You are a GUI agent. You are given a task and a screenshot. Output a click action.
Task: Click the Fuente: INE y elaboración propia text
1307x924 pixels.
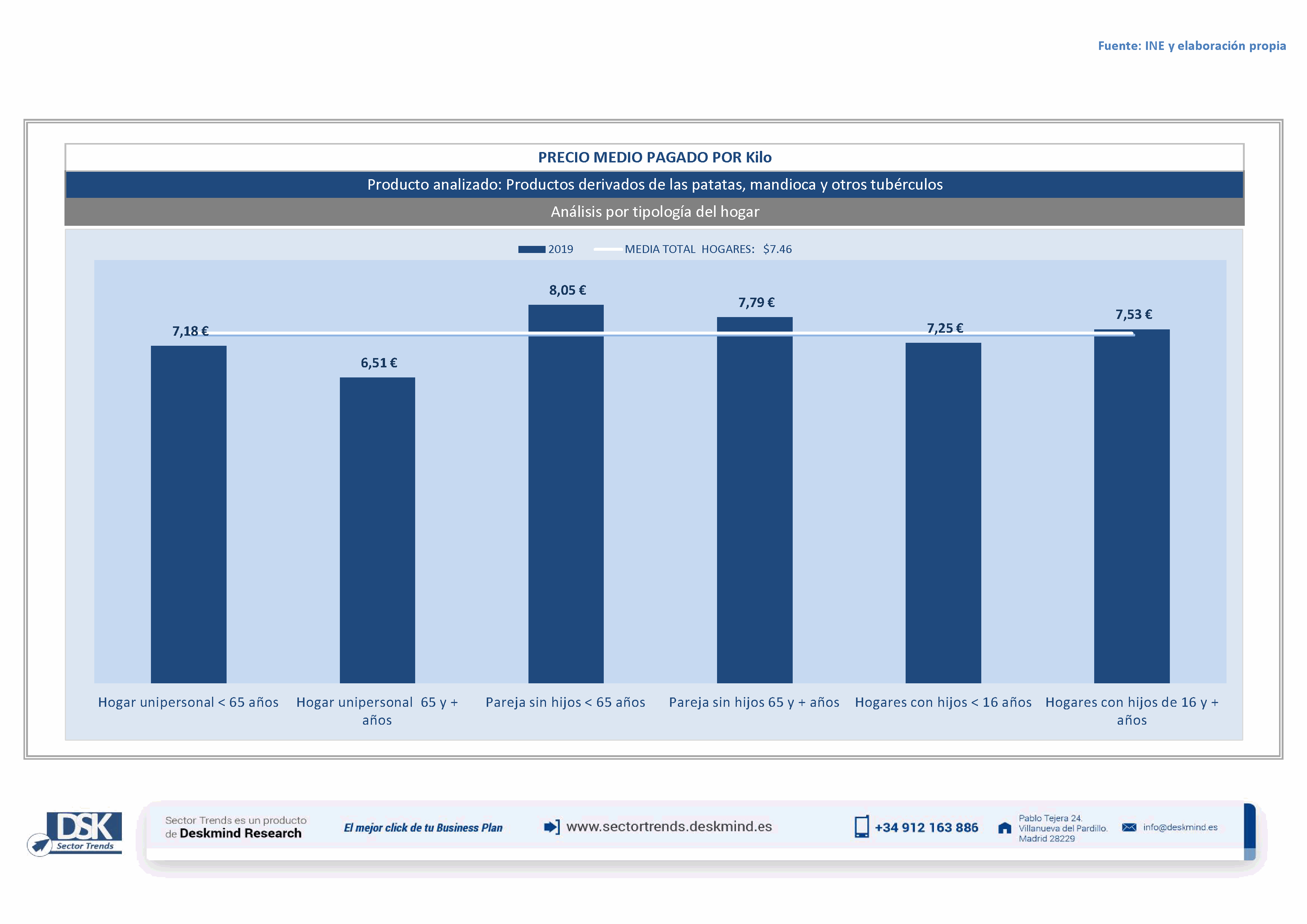[1191, 46]
